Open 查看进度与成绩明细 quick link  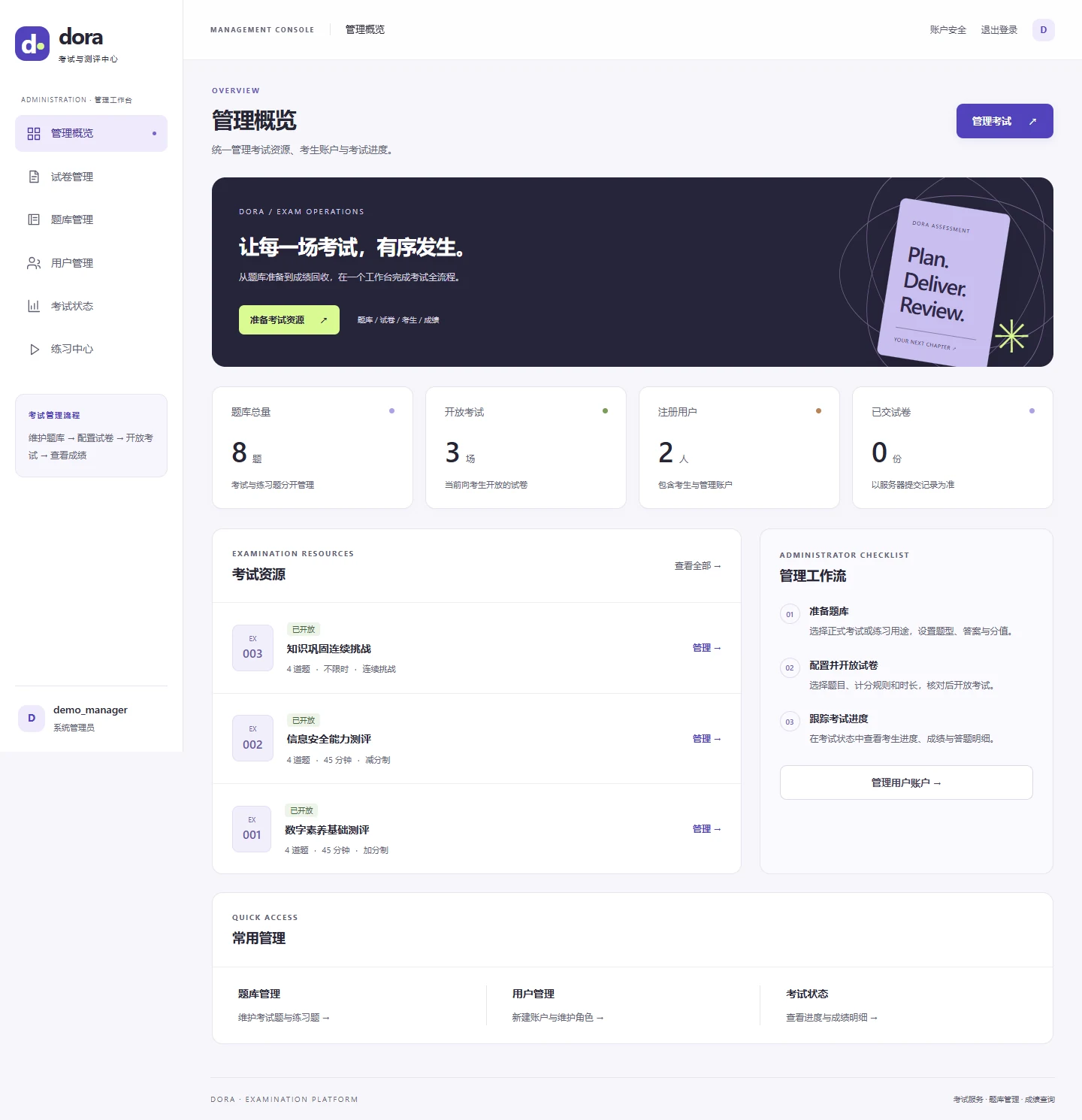point(832,1018)
